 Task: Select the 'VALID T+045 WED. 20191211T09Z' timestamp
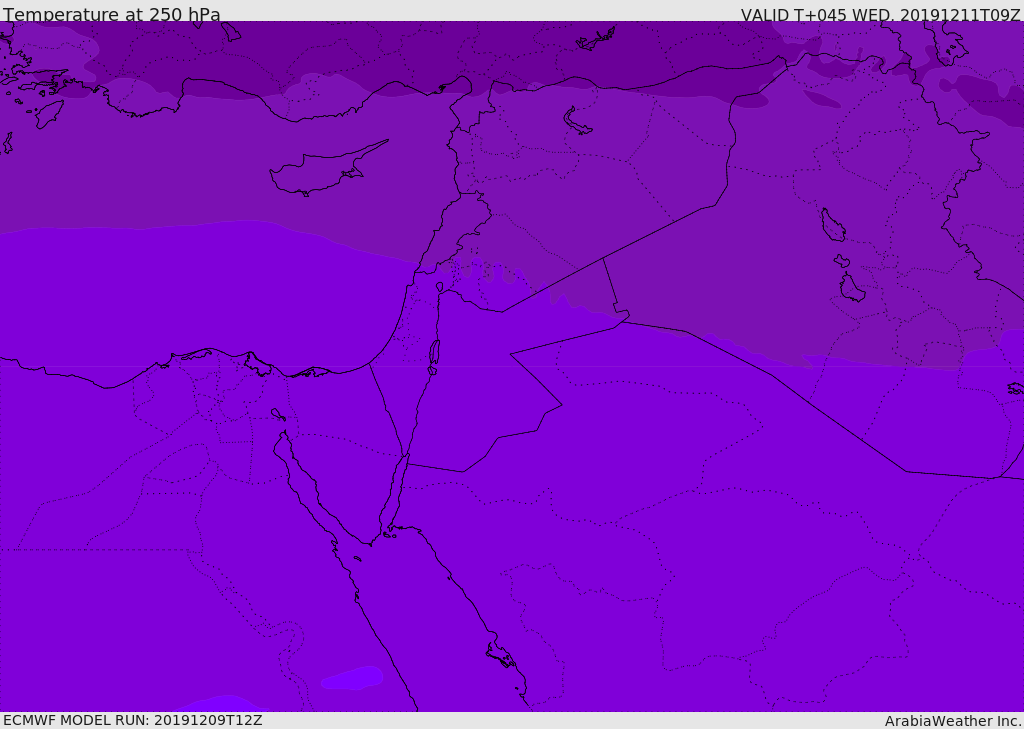point(880,14)
